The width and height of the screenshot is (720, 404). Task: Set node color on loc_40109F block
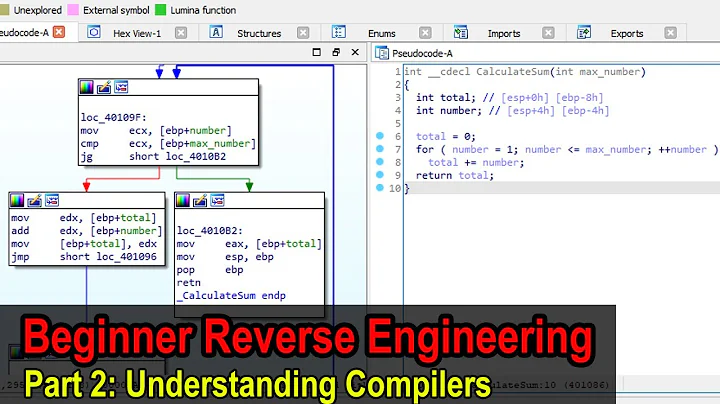(87, 87)
